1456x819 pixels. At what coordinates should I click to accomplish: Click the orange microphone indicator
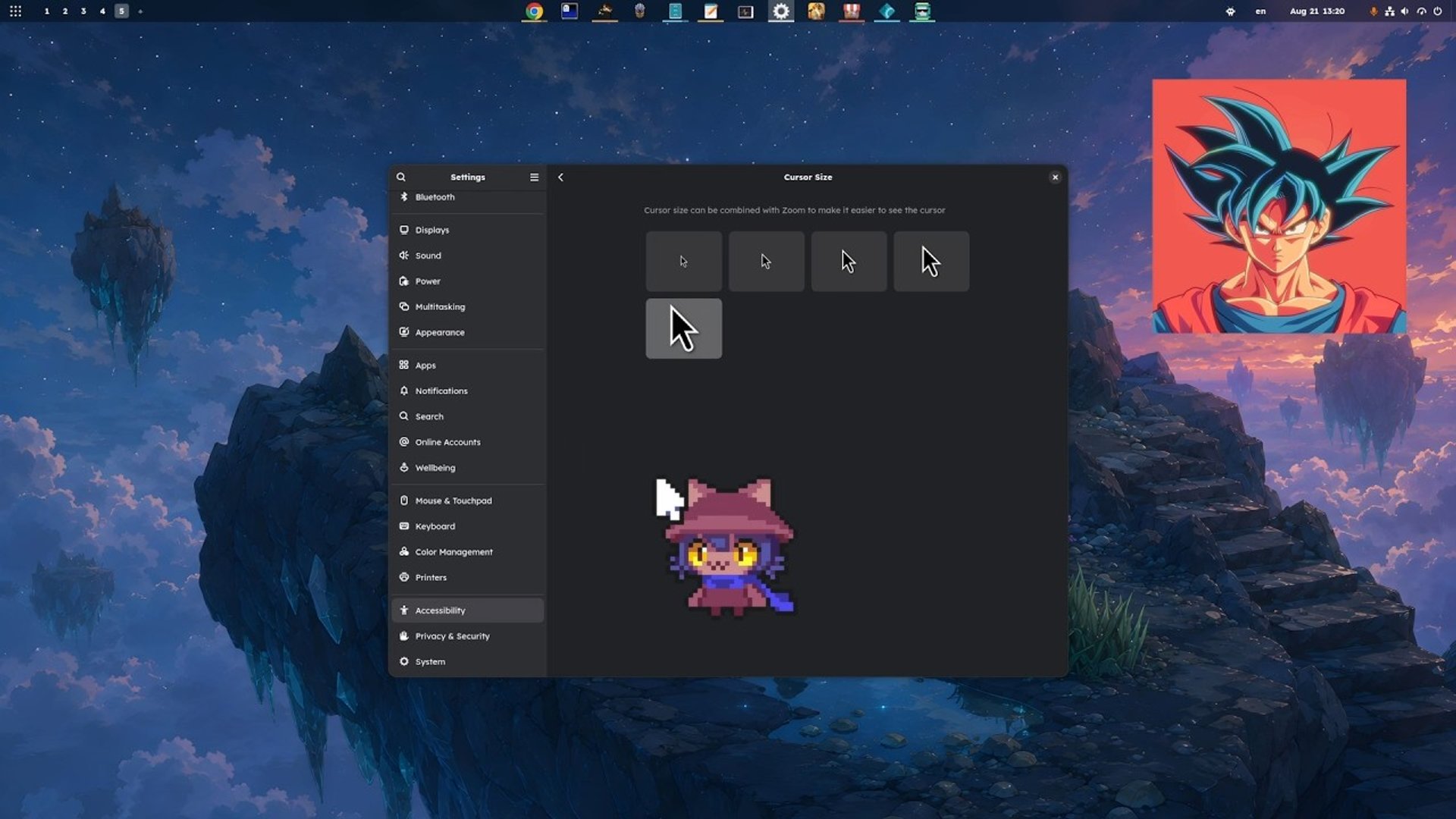(x=1373, y=11)
